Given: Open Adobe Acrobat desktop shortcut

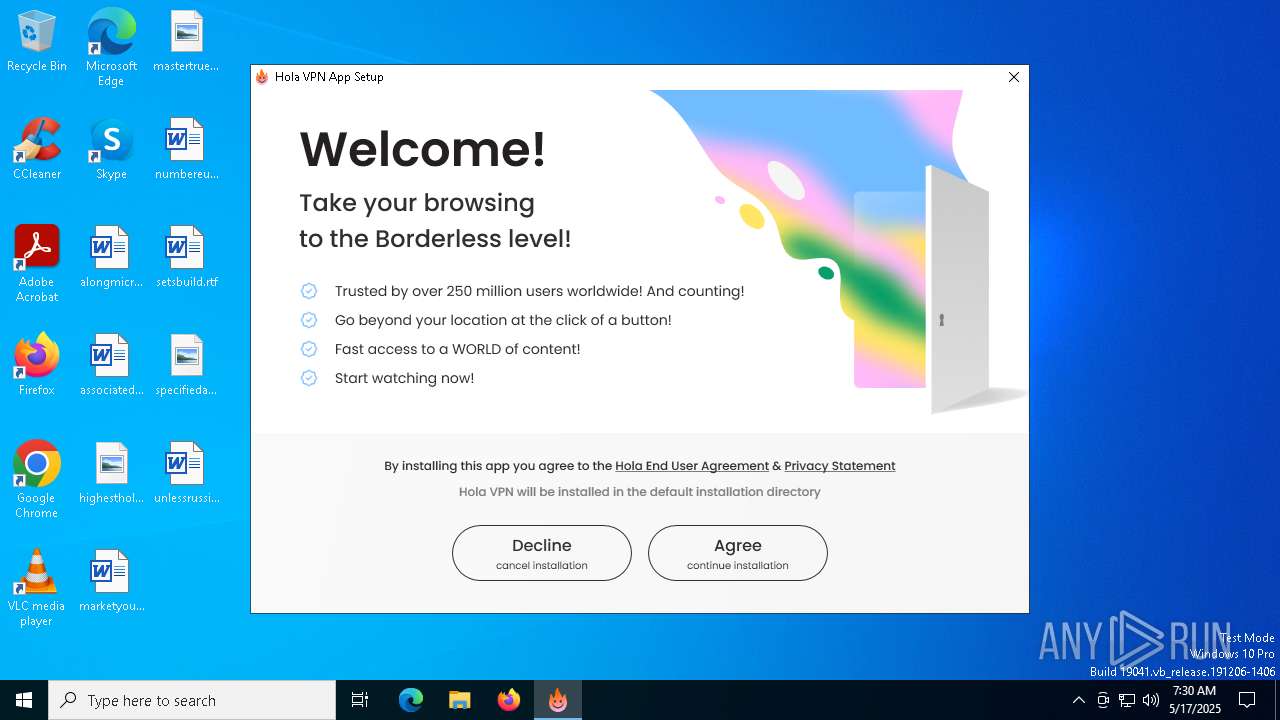Looking at the screenshot, I should coord(37,264).
